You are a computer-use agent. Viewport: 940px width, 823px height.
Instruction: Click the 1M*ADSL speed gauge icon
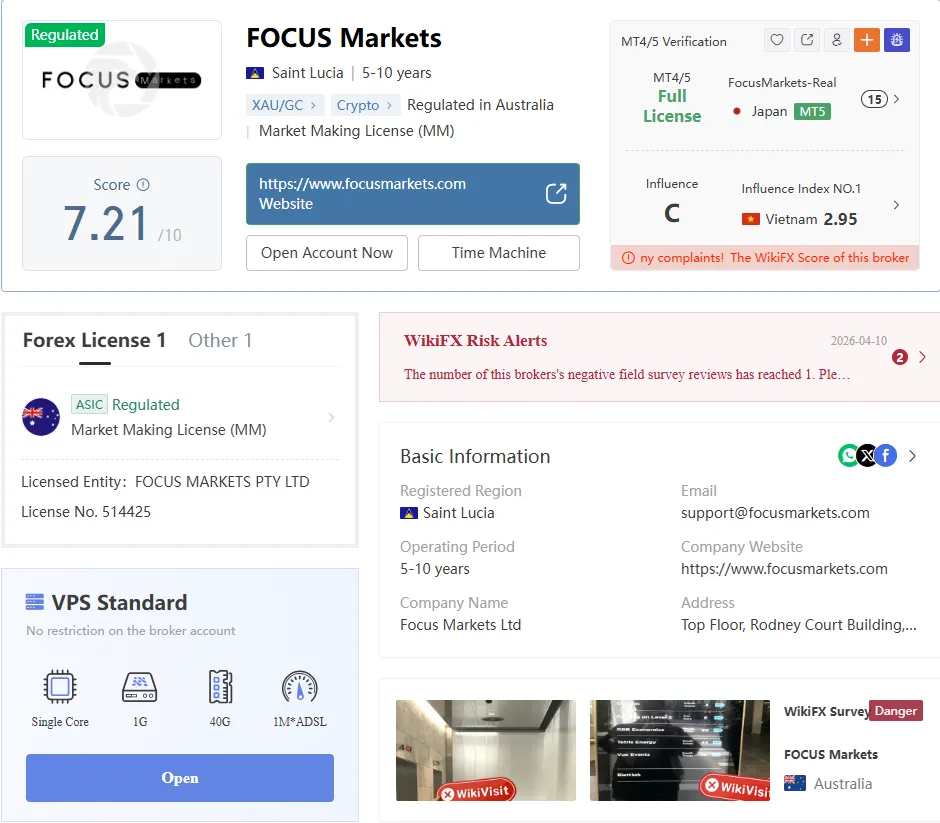[300, 686]
